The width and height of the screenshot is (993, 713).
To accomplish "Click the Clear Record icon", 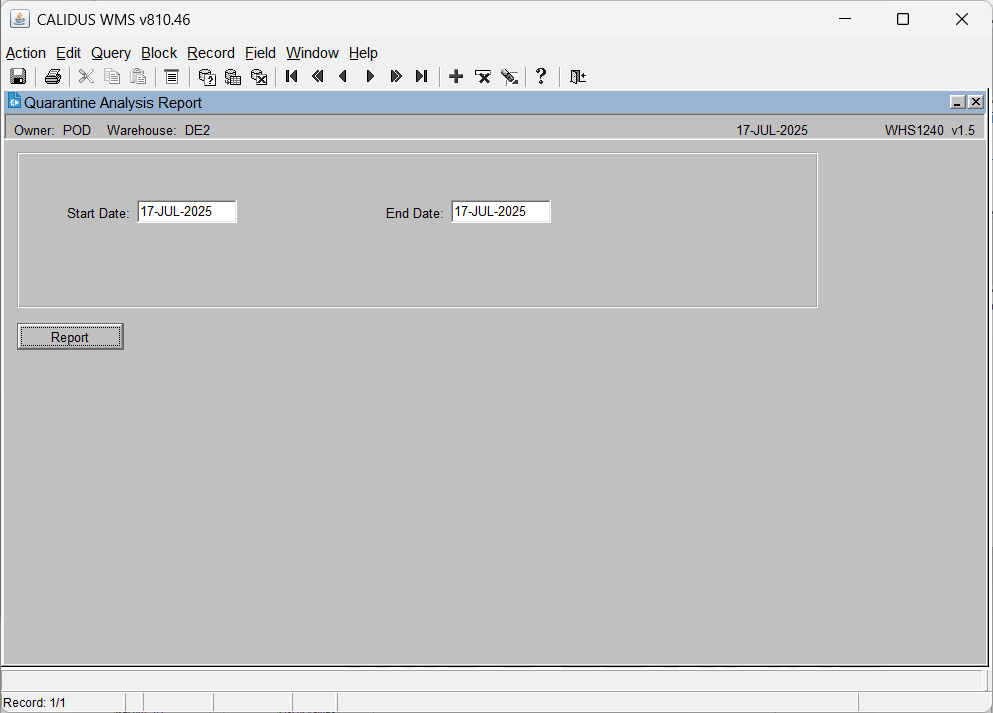I will (509, 77).
